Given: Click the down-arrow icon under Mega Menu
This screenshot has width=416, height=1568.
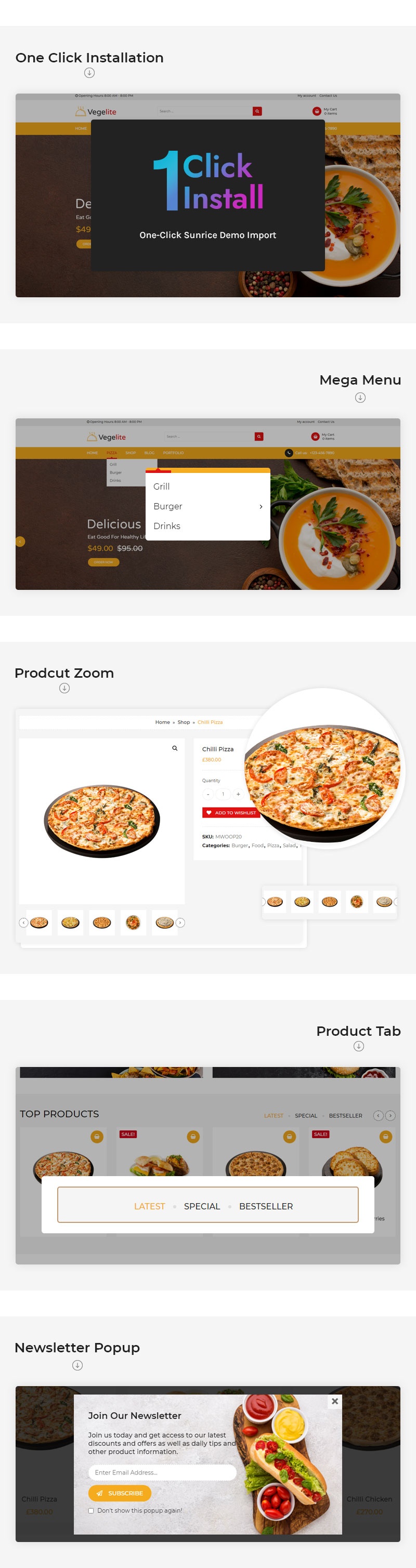Looking at the screenshot, I should (x=360, y=398).
